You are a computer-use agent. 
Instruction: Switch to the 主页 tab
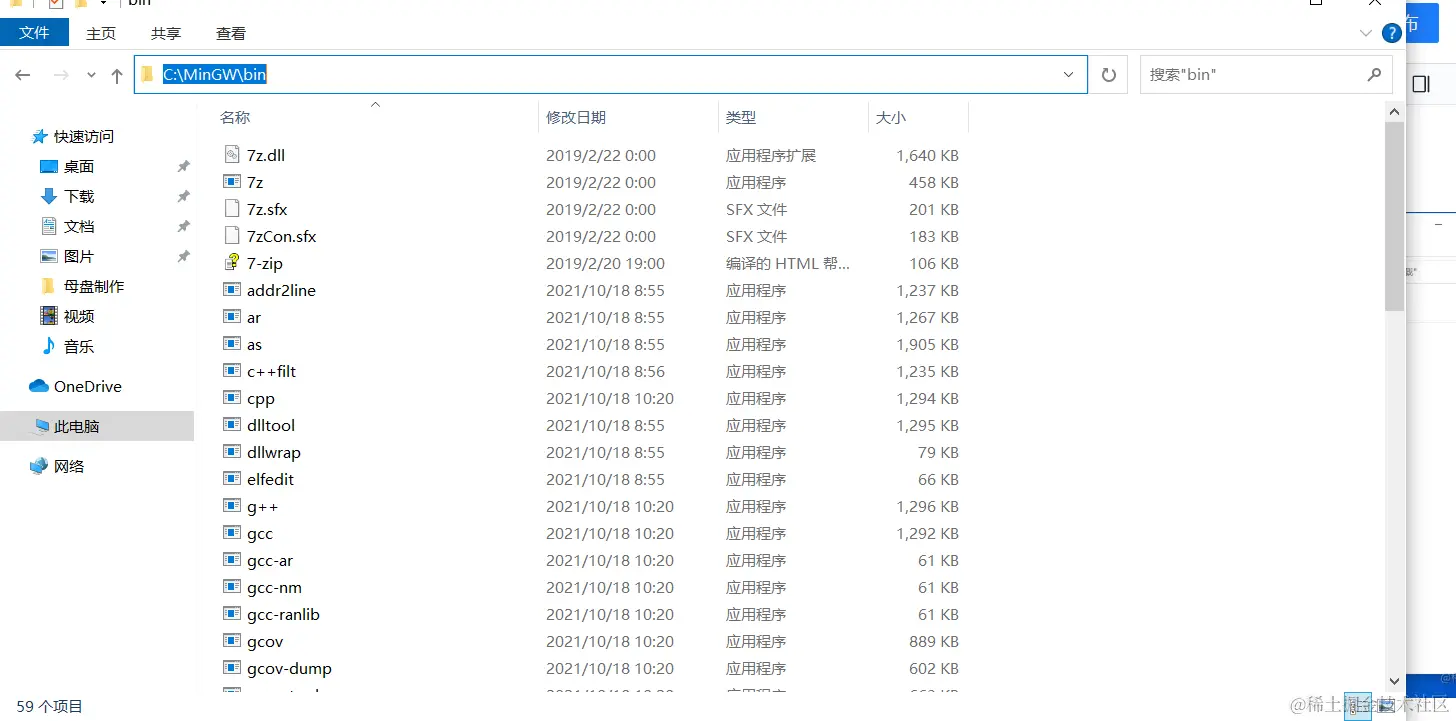pyautogui.click(x=101, y=33)
